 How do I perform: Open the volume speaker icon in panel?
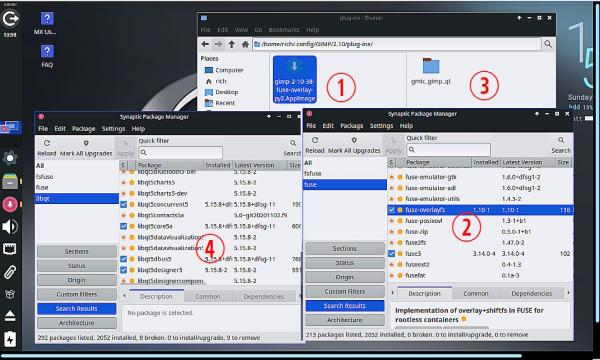pos(10,226)
